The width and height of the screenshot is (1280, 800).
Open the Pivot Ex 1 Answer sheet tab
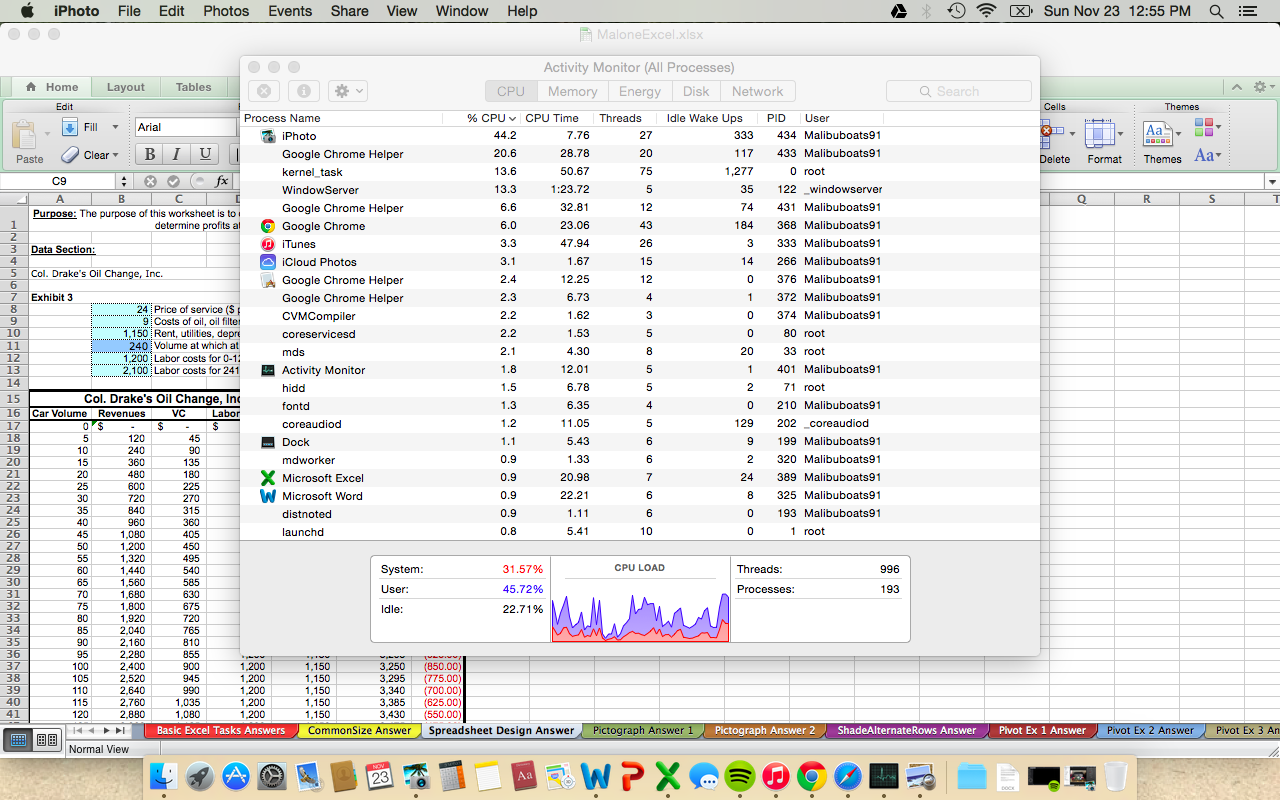click(1042, 730)
